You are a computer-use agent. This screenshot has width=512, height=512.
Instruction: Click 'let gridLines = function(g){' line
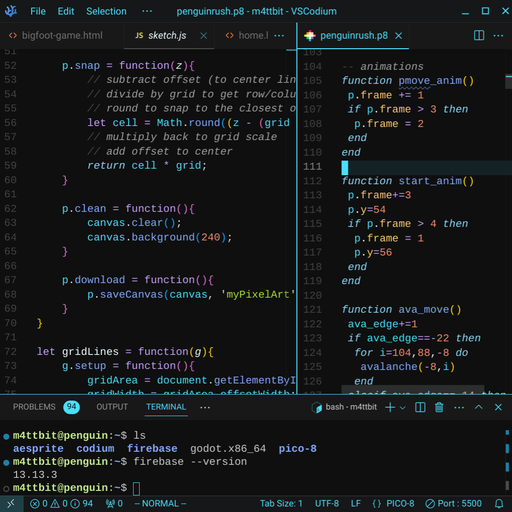coord(125,351)
